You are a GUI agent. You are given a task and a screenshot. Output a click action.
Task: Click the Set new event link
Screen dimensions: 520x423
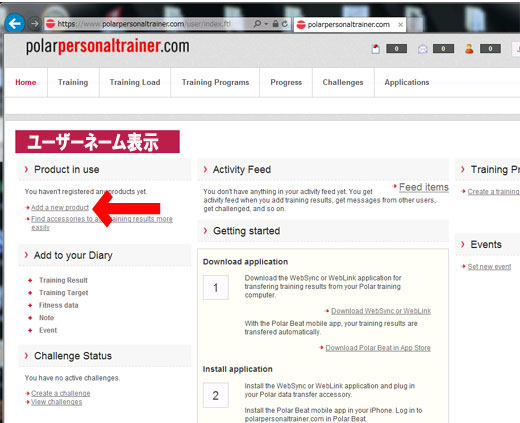pos(489,267)
